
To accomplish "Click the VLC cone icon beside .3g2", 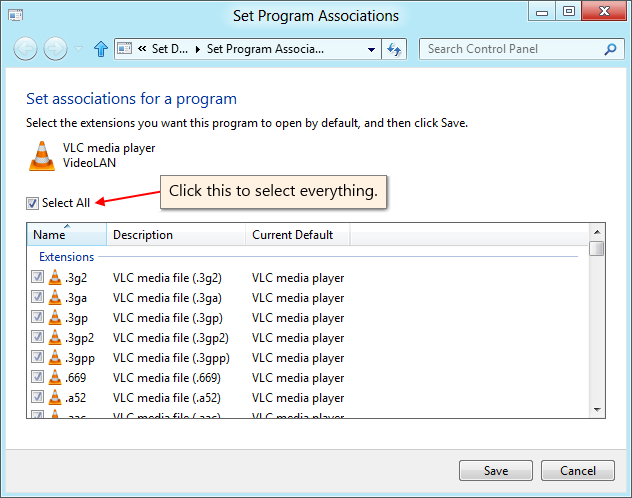I will click(x=55, y=278).
